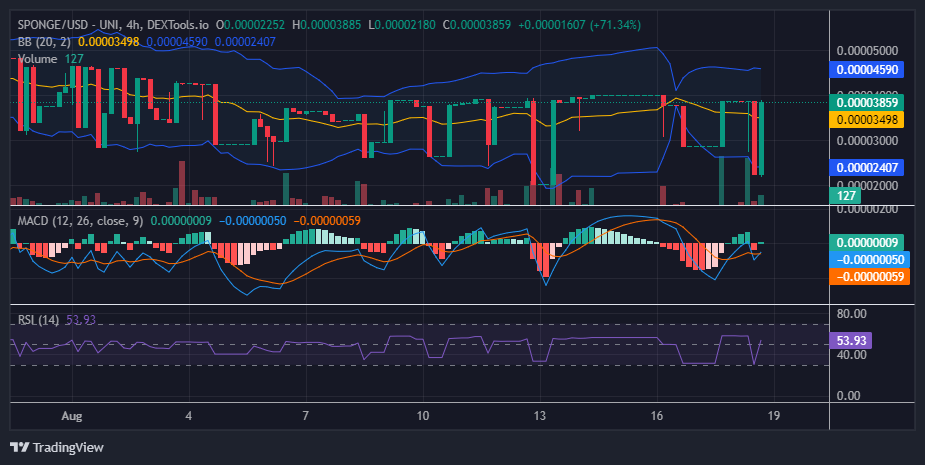Screen dimensions: 925x465
Task: Click the low value L0.00002180 in header
Action: point(402,25)
